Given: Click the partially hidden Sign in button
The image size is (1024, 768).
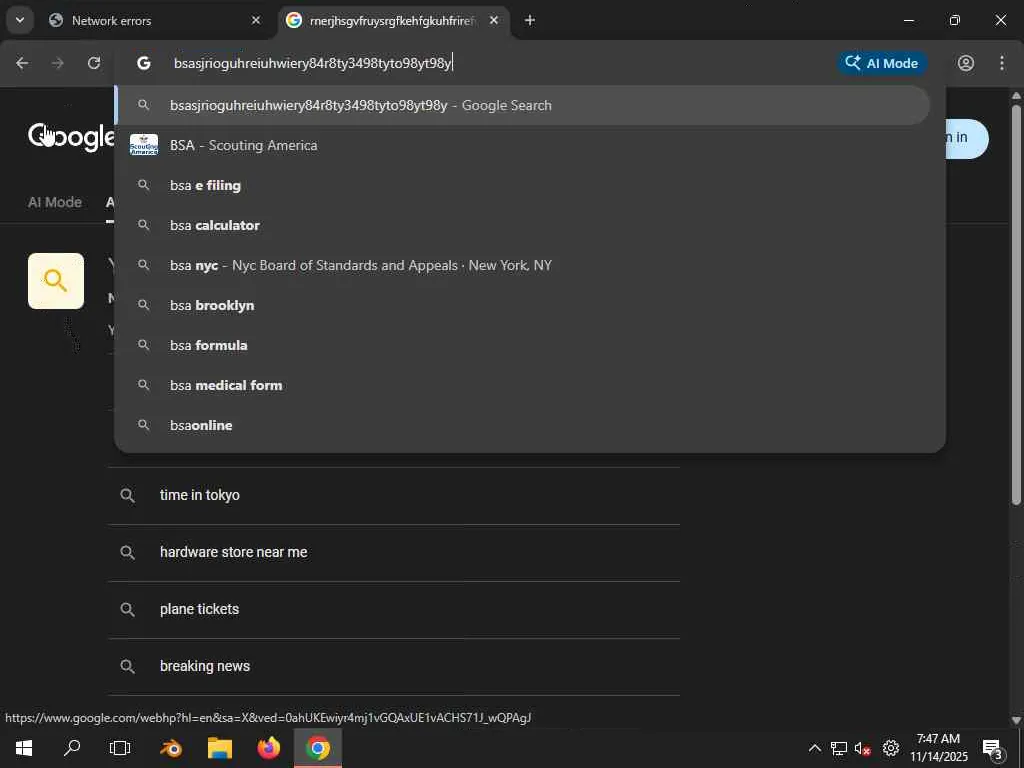Looking at the screenshot, I should pos(967,138).
